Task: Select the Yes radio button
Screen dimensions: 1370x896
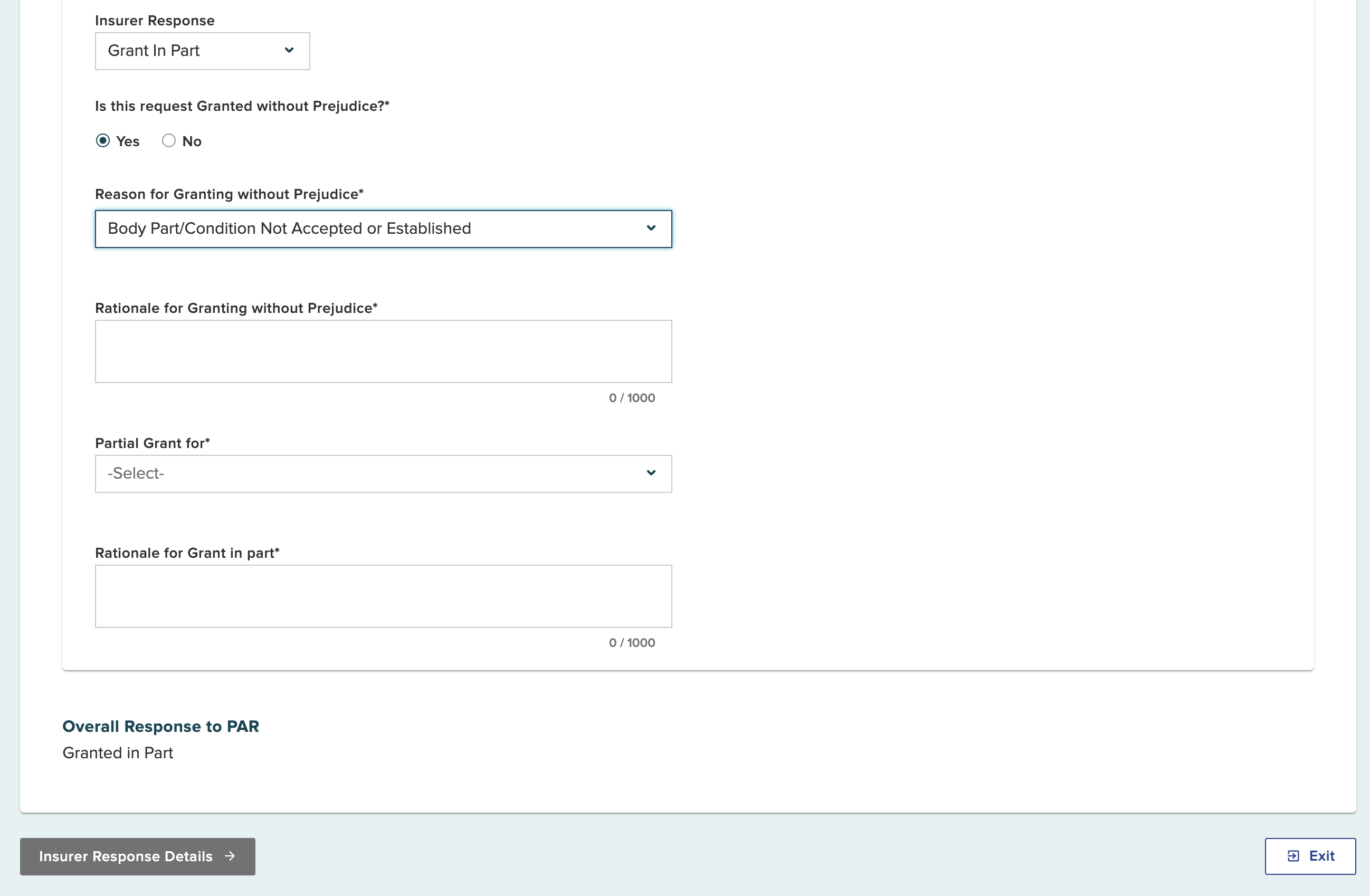Action: pos(102,141)
